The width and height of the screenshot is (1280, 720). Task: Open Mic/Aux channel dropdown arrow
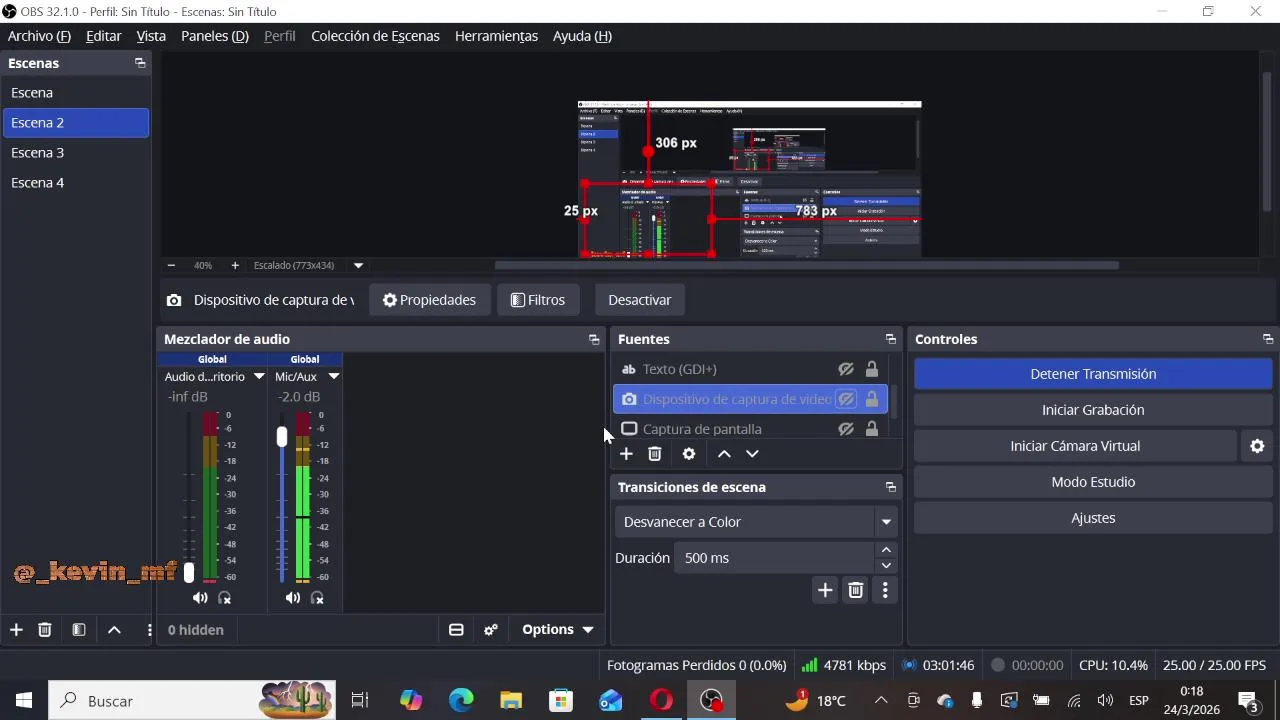[x=334, y=377]
